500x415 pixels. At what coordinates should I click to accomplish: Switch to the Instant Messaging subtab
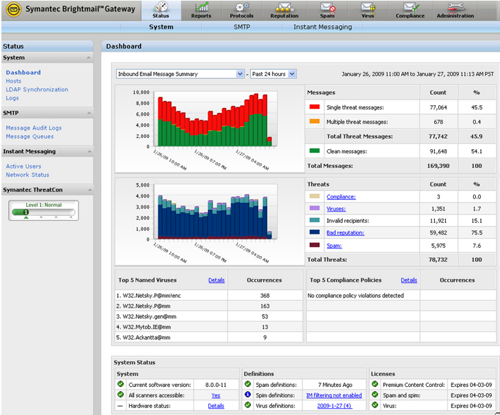322,27
